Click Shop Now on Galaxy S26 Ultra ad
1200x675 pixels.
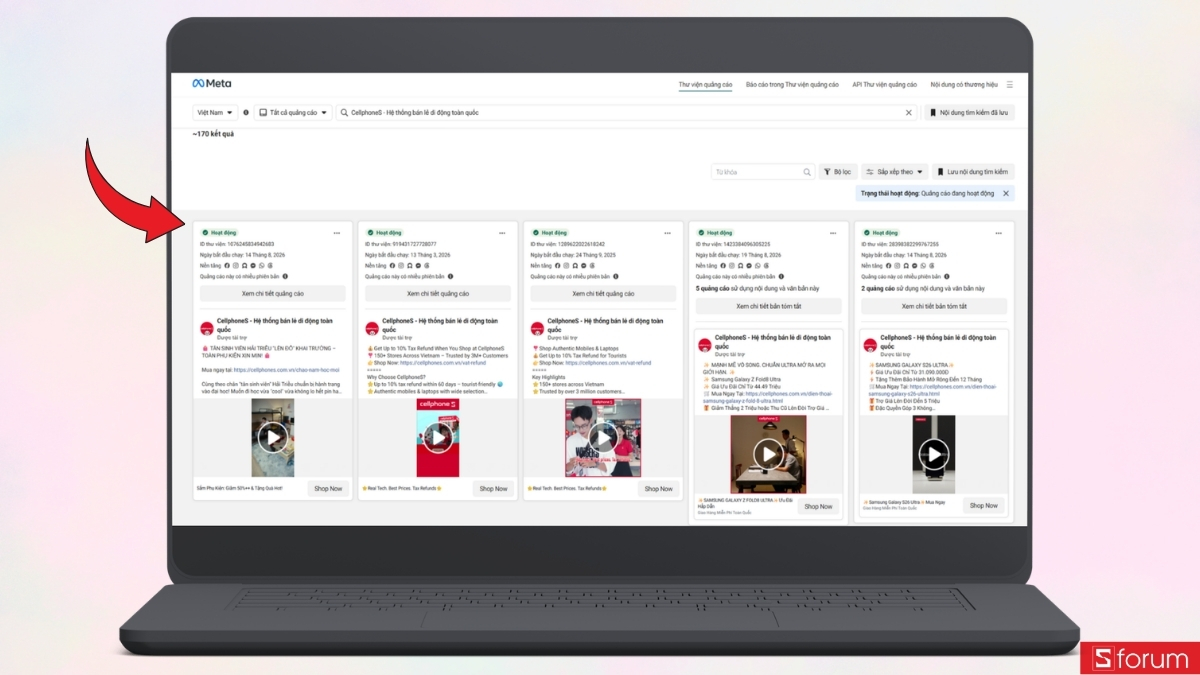[x=984, y=506]
